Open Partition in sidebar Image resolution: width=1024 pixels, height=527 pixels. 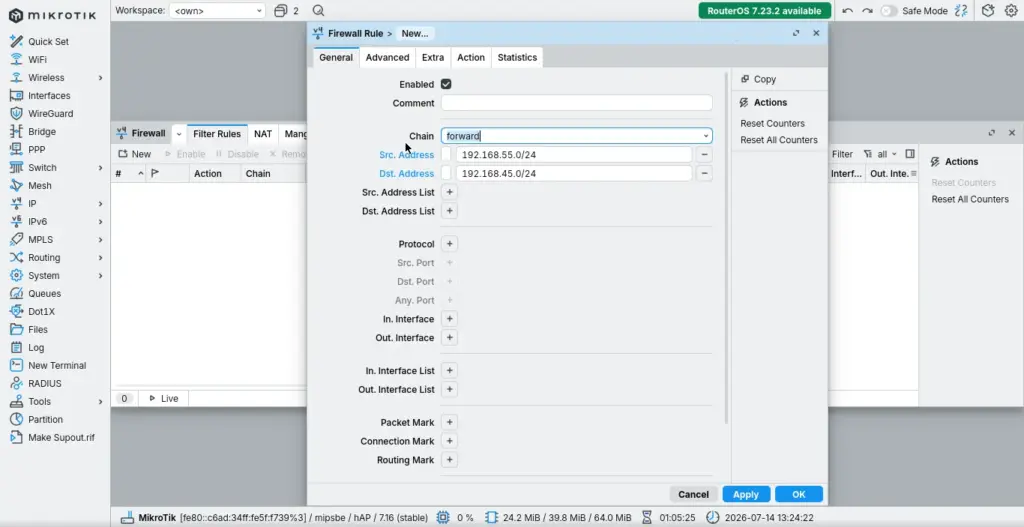45,419
